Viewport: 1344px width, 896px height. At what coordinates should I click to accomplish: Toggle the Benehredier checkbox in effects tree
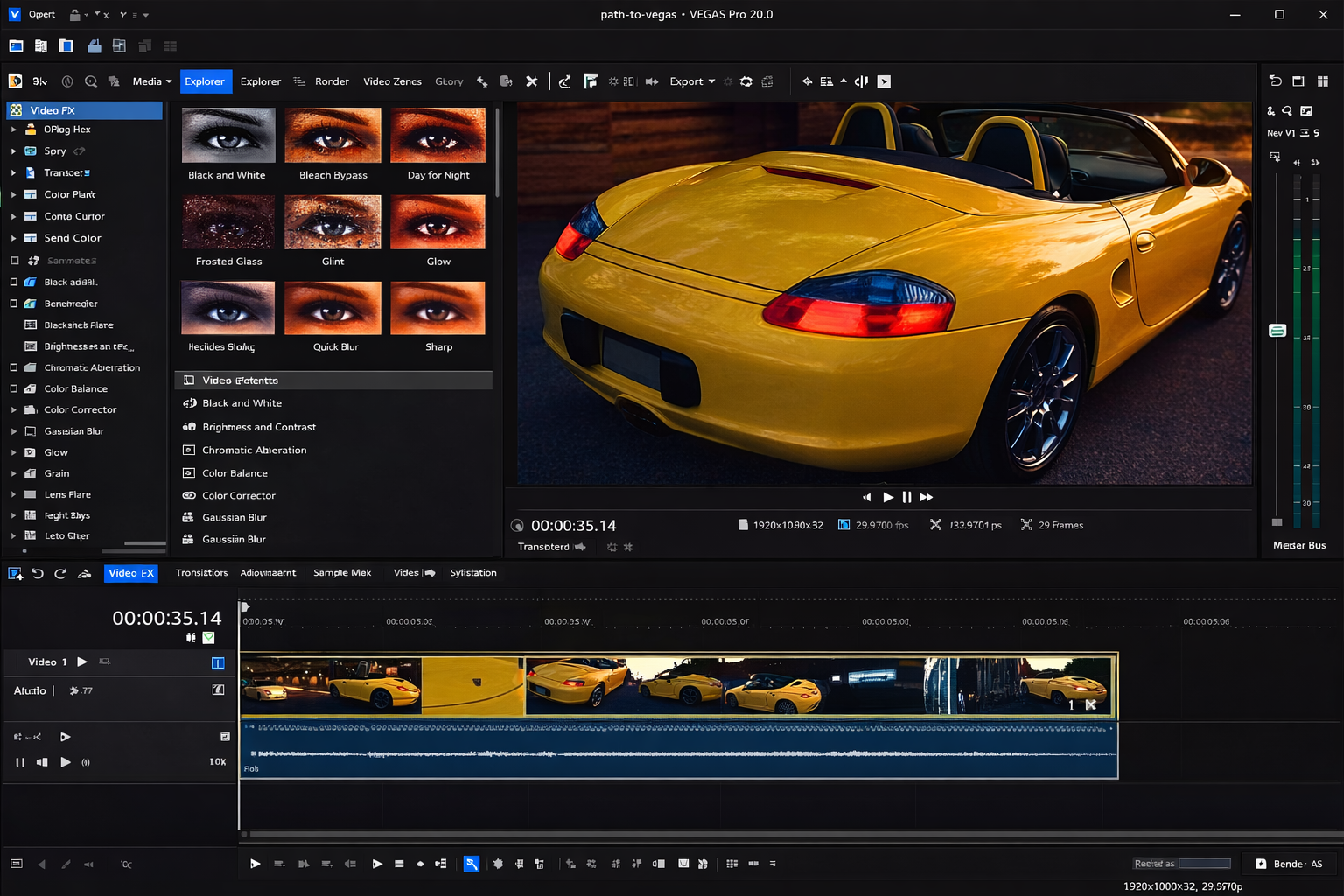(14, 304)
